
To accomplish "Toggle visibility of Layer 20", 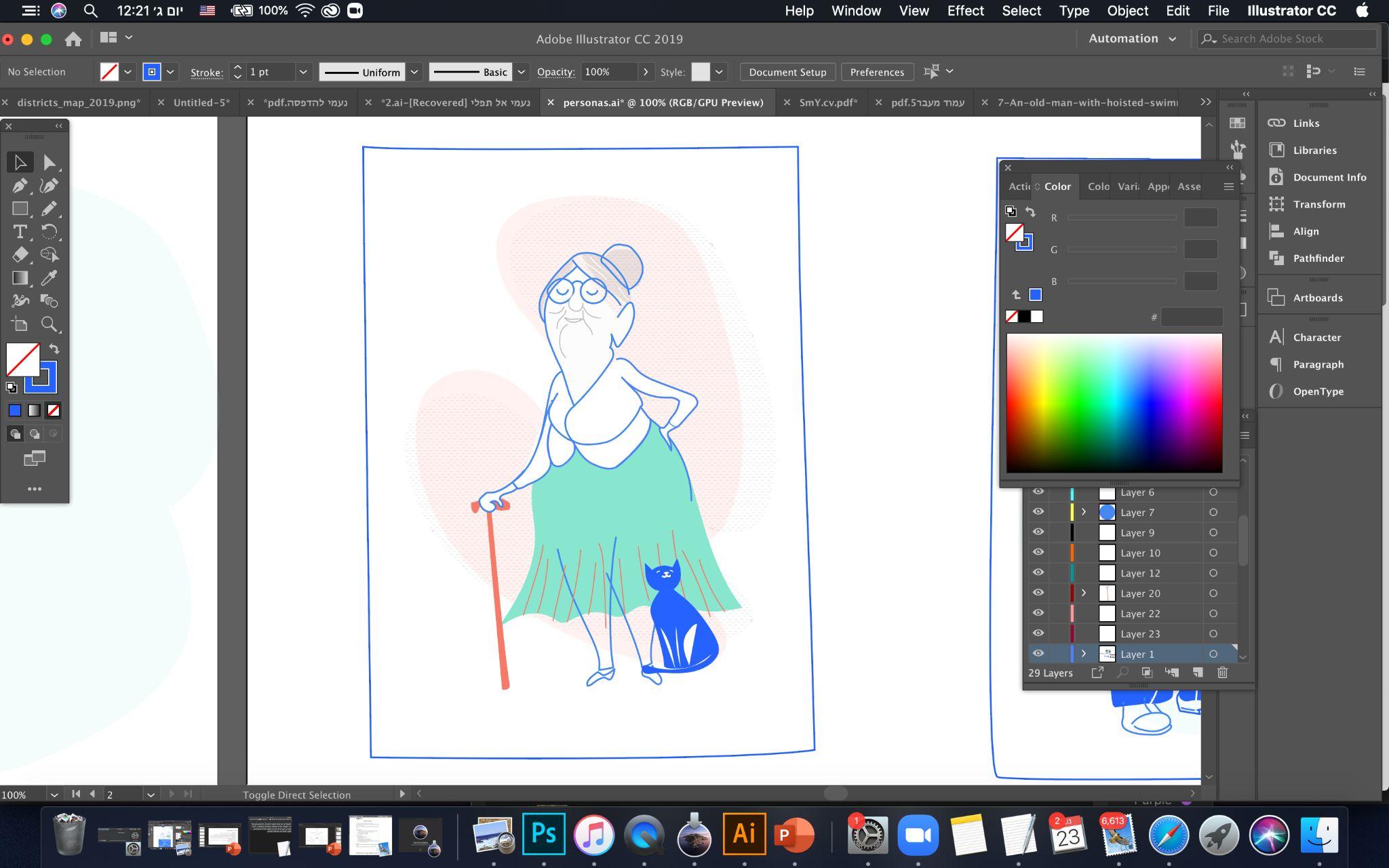I will (1038, 593).
